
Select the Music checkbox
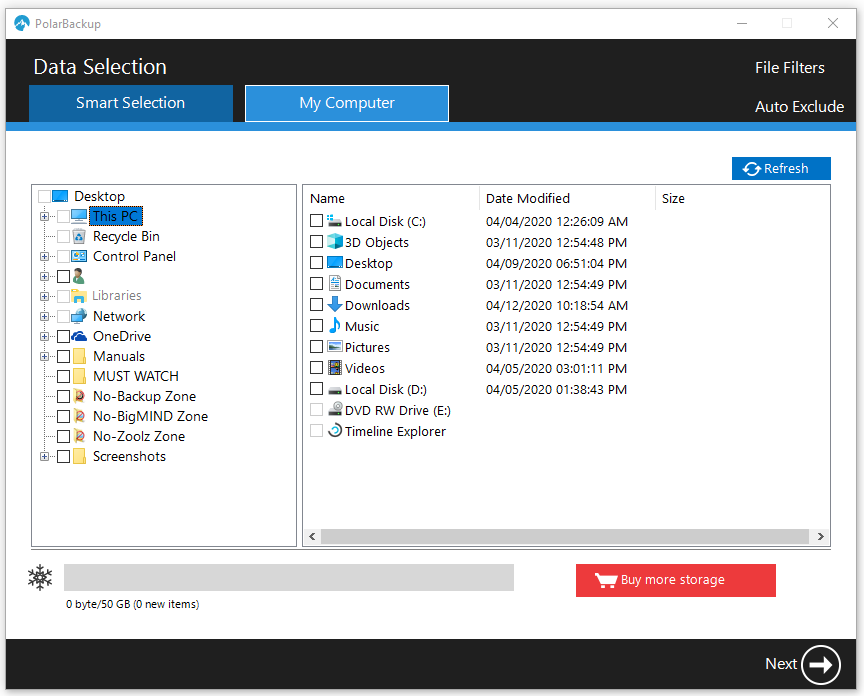(316, 326)
